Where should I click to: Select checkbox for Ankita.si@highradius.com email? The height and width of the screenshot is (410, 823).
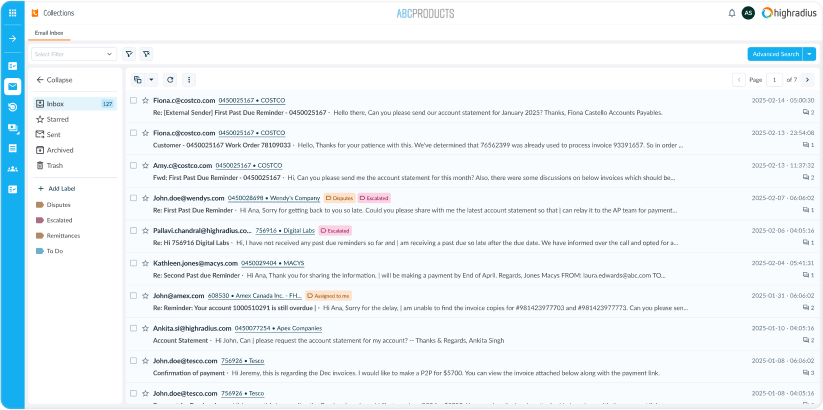pos(133,328)
